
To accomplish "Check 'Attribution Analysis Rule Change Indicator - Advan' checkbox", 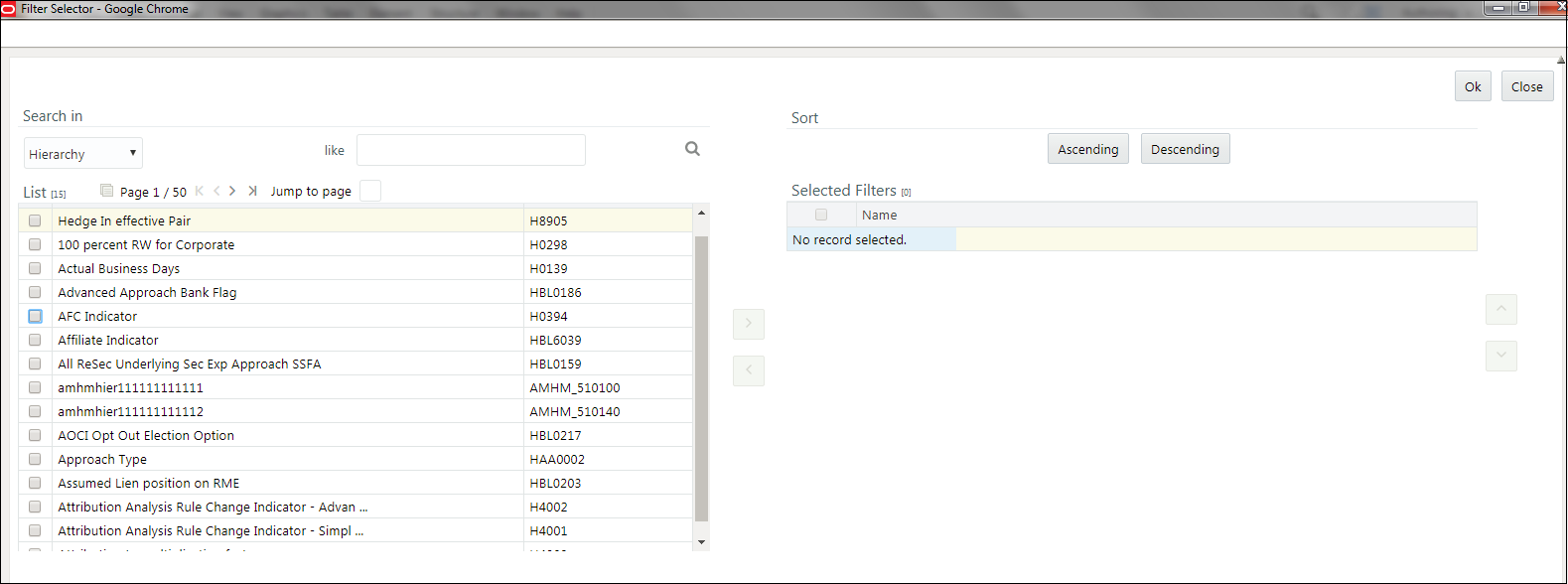I will point(35,507).
